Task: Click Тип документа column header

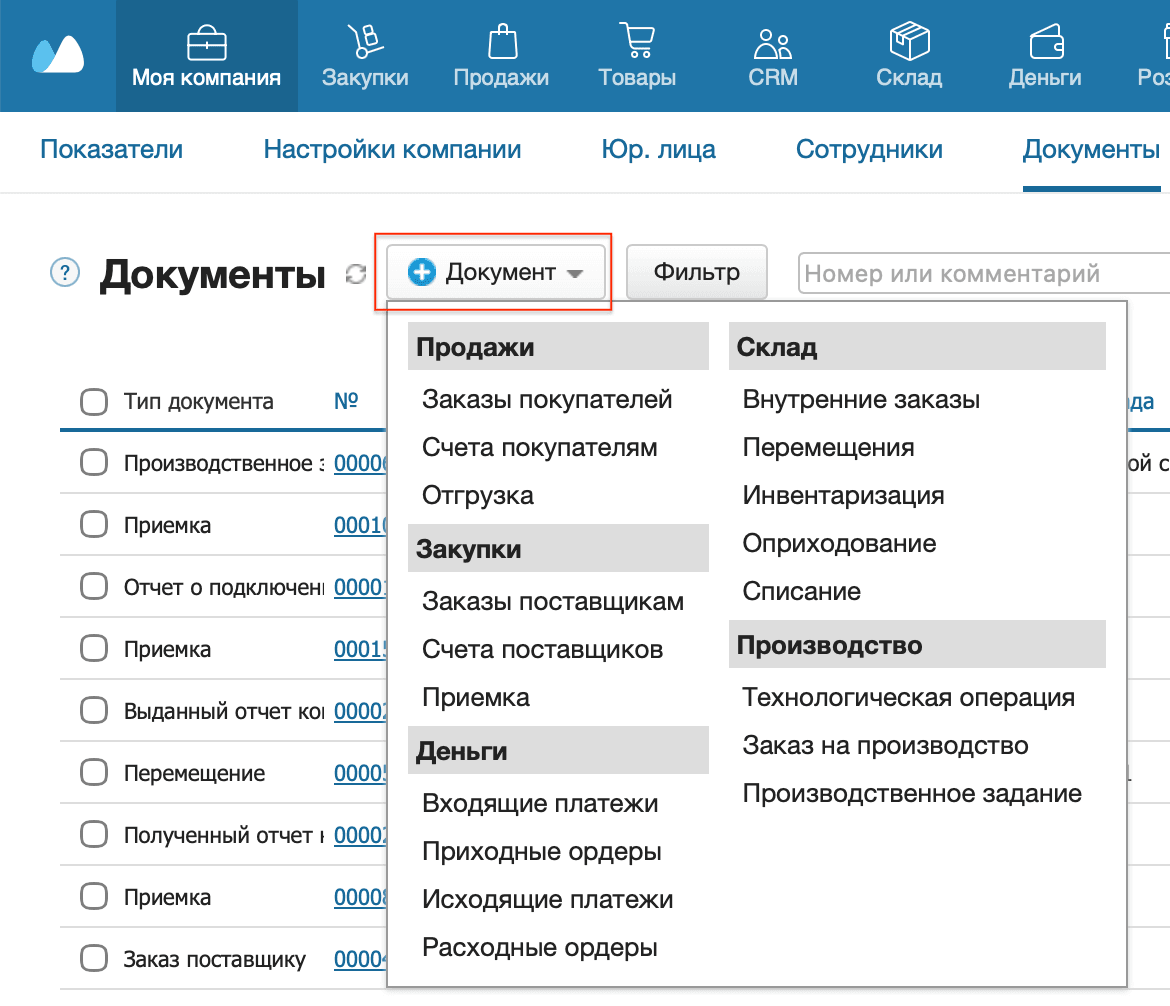Action: click(x=198, y=402)
